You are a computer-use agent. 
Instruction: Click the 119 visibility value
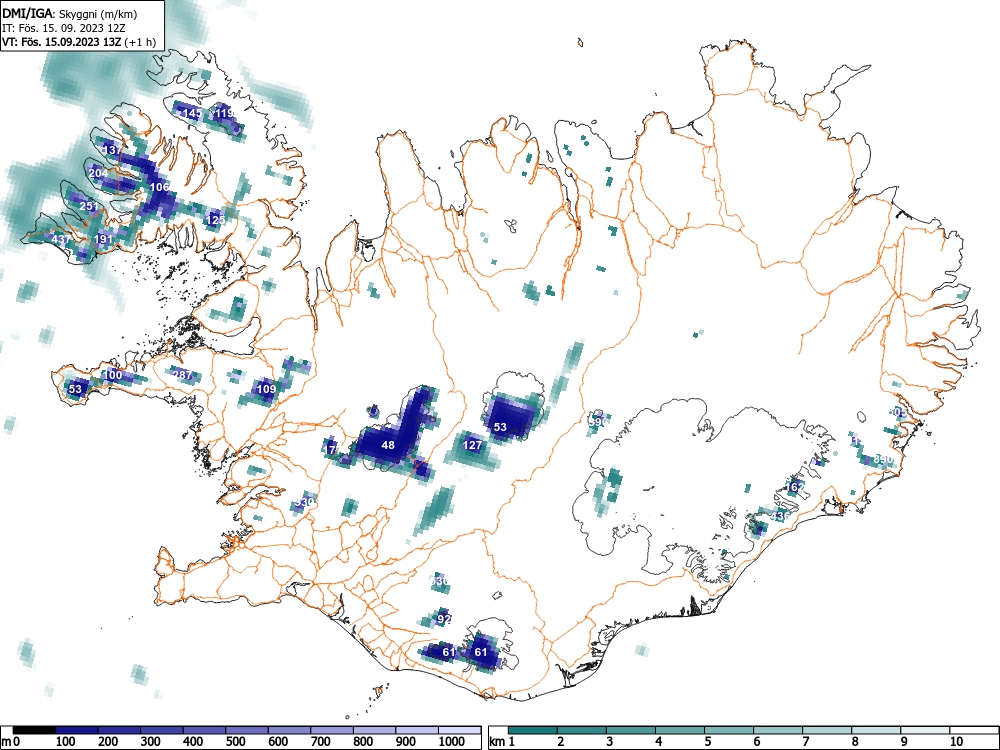(224, 114)
